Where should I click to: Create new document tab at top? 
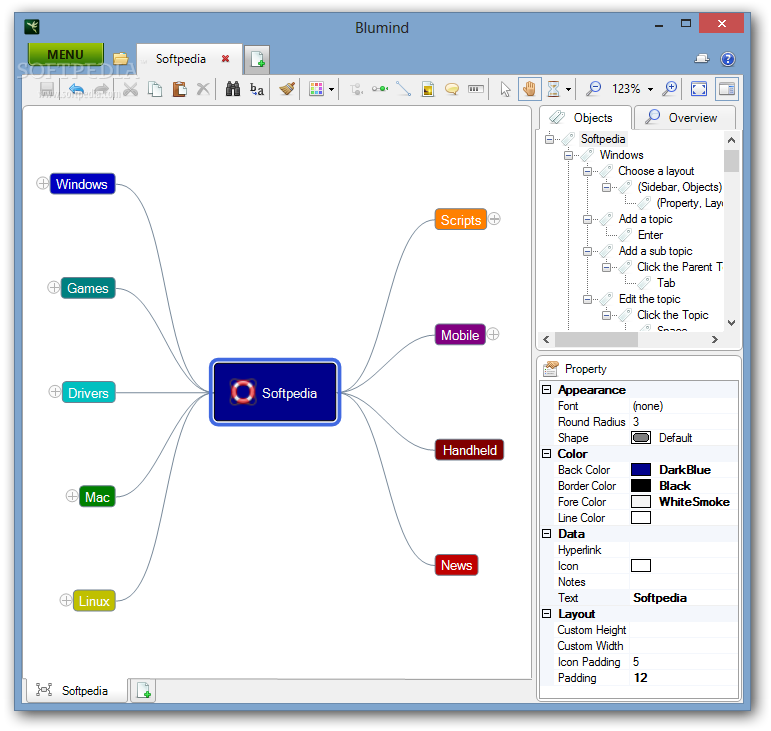[x=257, y=59]
